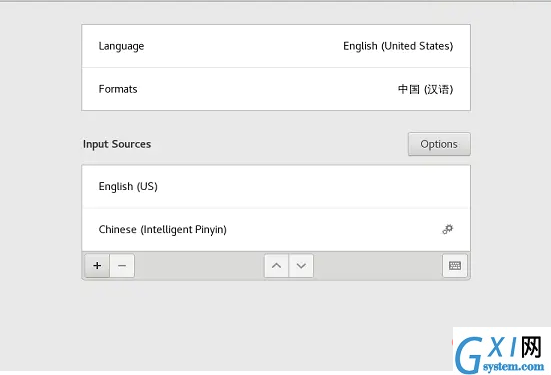
Task: Open Intelligent Pinyin preferences gear icon
Action: 448,229
